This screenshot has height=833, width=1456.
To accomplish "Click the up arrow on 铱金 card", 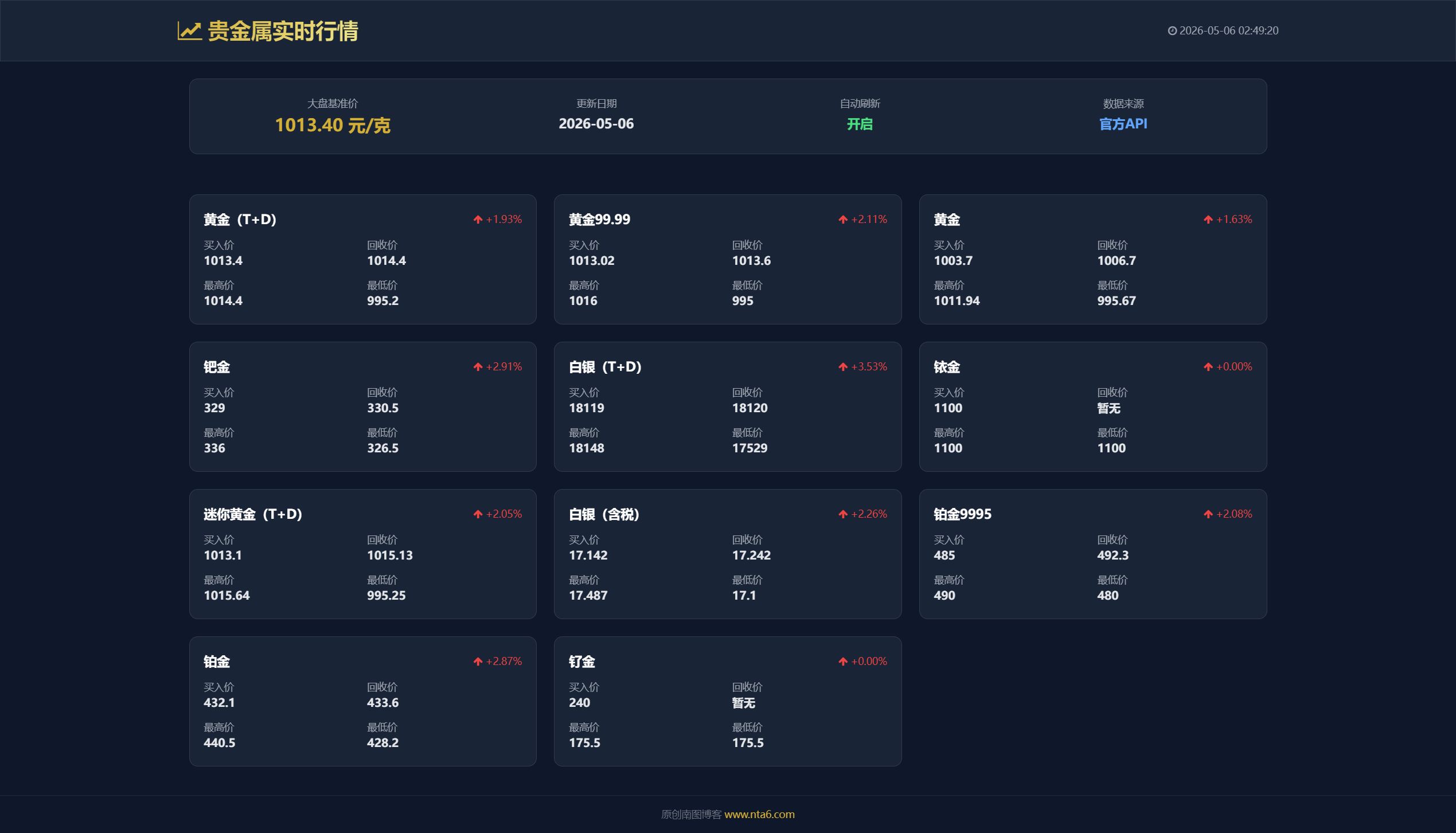I will 1208,367.
